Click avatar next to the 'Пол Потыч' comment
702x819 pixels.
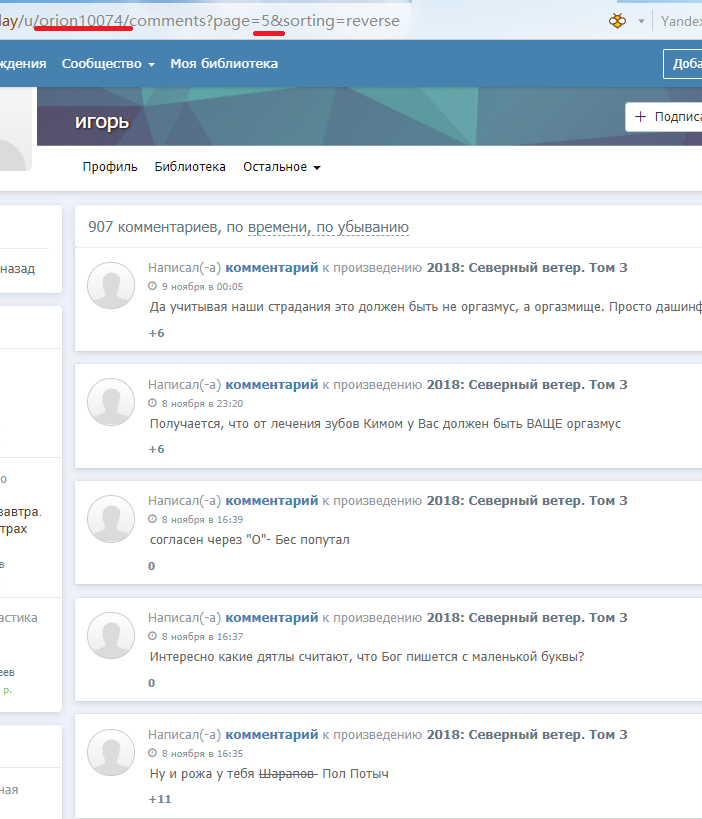pos(111,752)
